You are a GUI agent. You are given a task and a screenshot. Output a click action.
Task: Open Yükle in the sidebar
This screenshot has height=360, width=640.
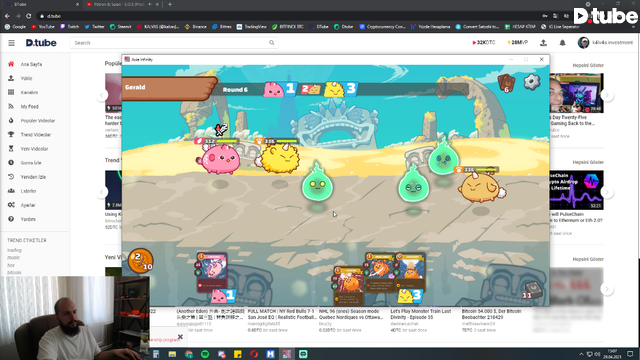26,78
